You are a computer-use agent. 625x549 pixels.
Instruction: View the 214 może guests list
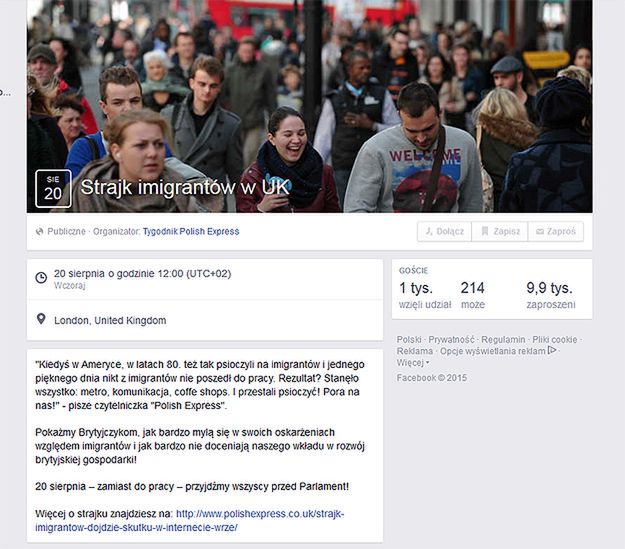coord(473,295)
